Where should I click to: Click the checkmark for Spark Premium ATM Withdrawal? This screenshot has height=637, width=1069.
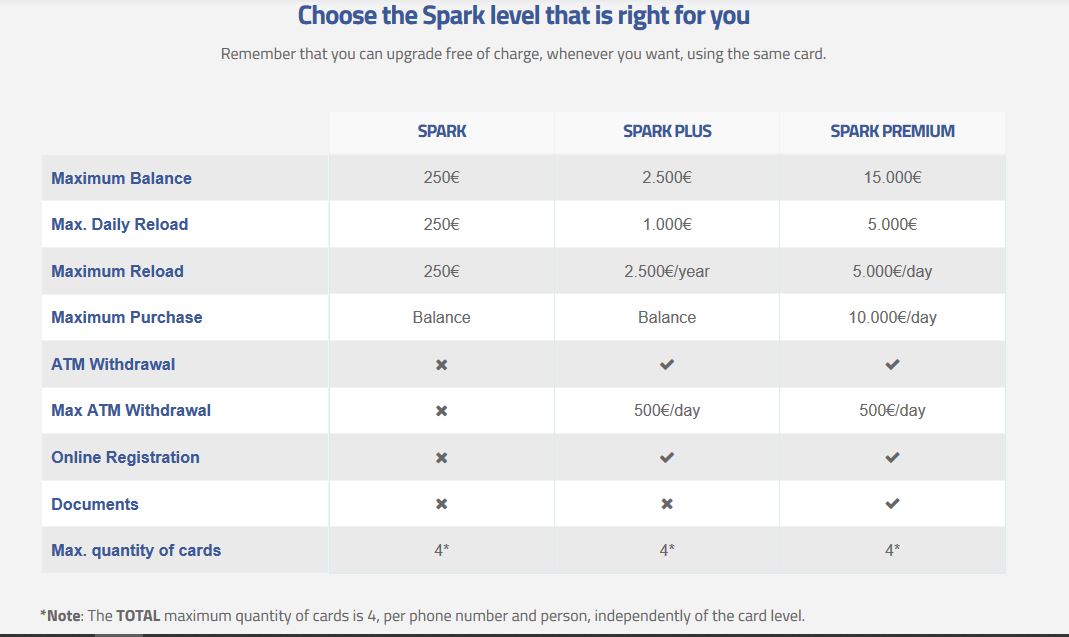[x=892, y=364]
